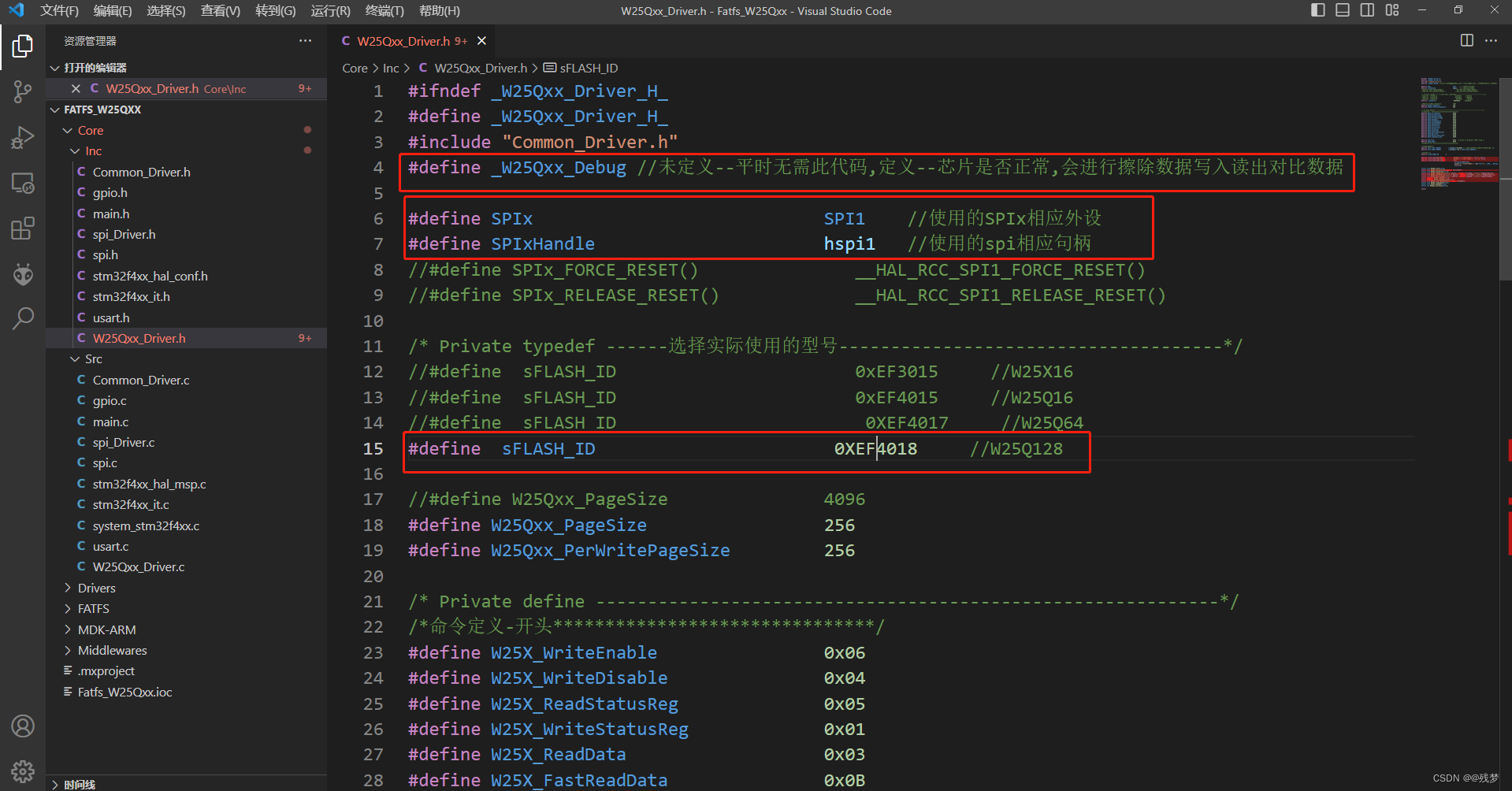Open the 文件(F) menu
Screen dimensions: 1512x791
(59, 11)
